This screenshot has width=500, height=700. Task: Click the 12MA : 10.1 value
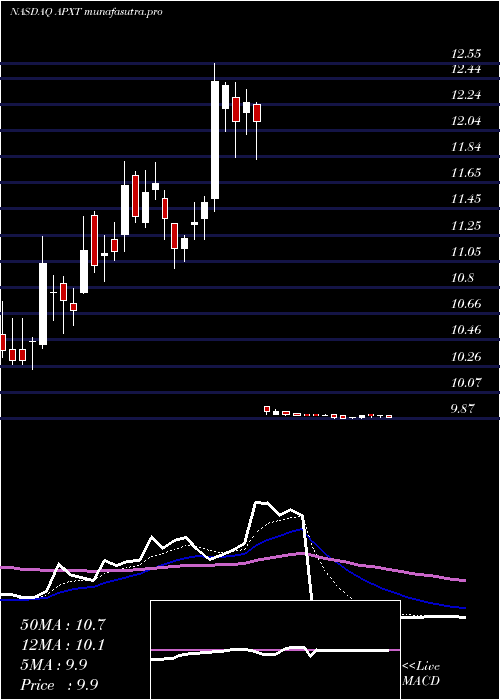pyautogui.click(x=63, y=645)
